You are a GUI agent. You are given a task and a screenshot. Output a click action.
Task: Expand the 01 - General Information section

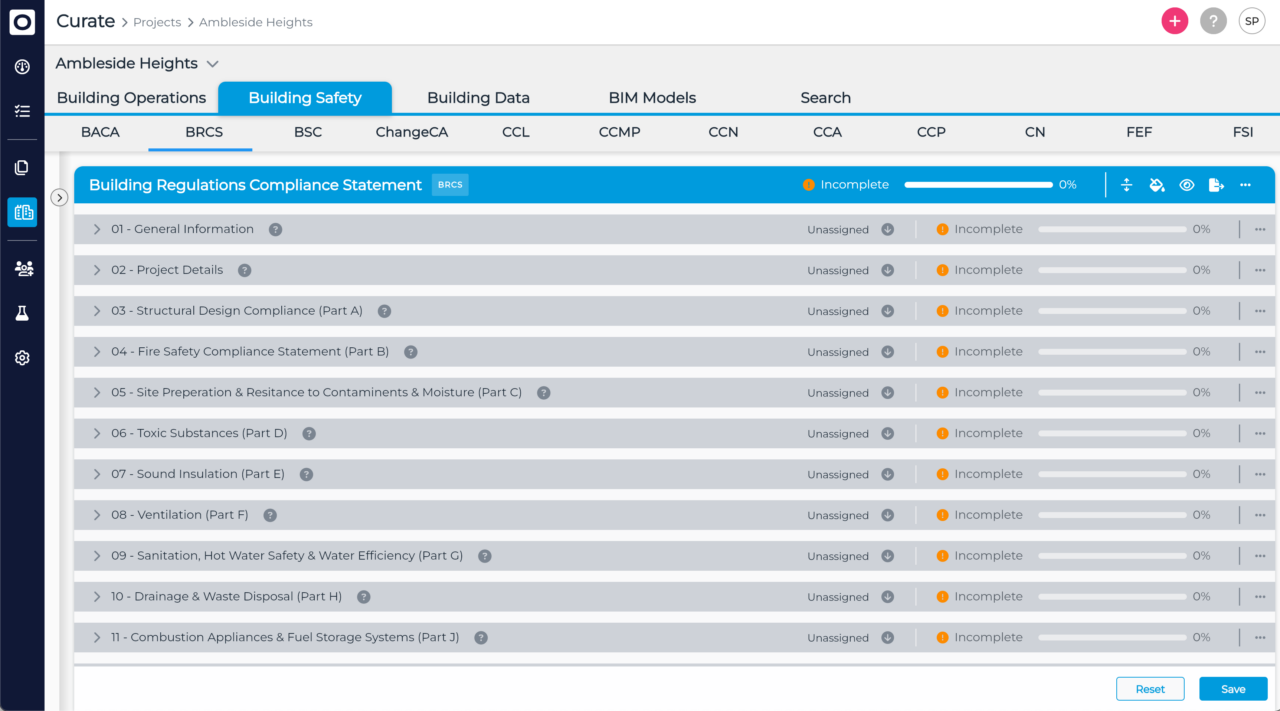(x=97, y=229)
